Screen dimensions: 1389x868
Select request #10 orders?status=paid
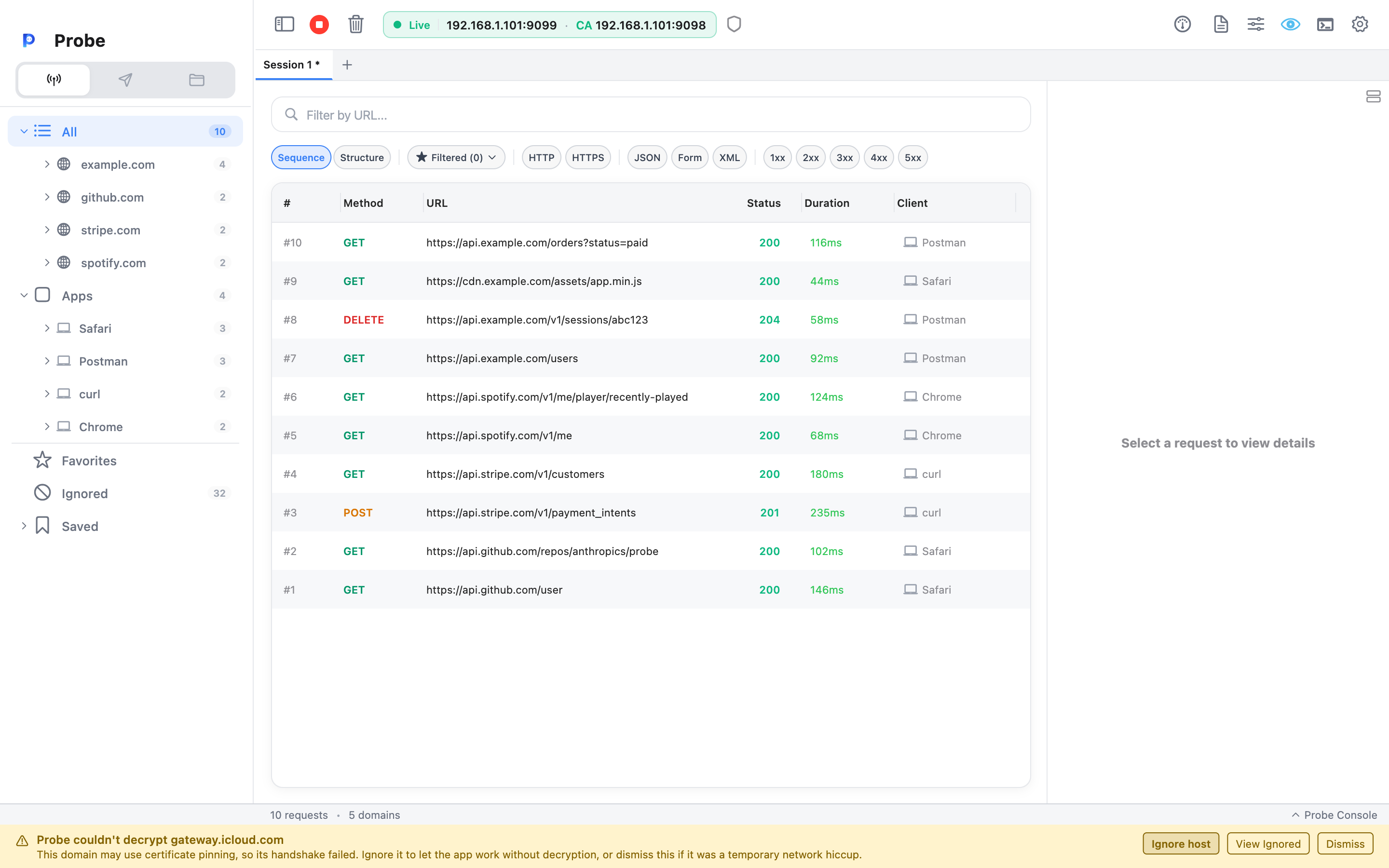coord(651,242)
